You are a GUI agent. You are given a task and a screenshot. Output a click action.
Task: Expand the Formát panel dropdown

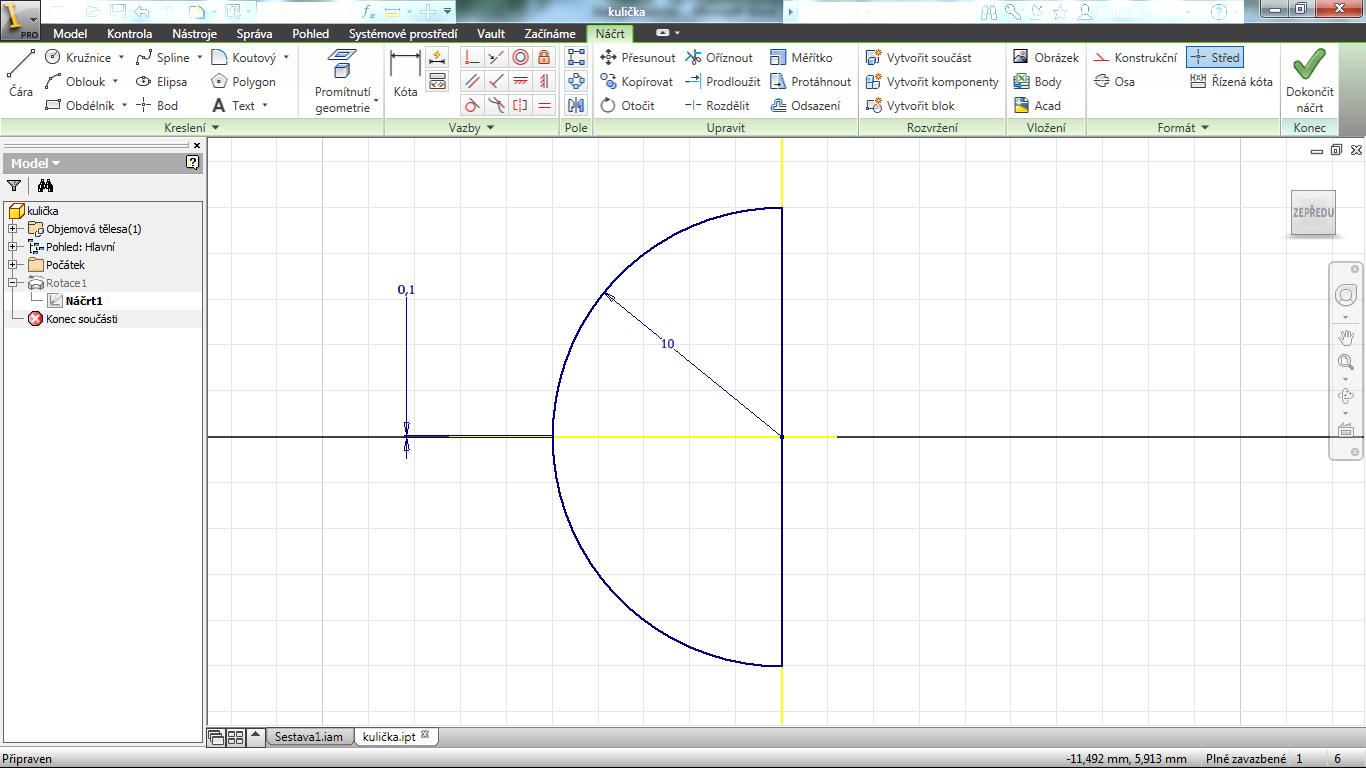[1205, 128]
